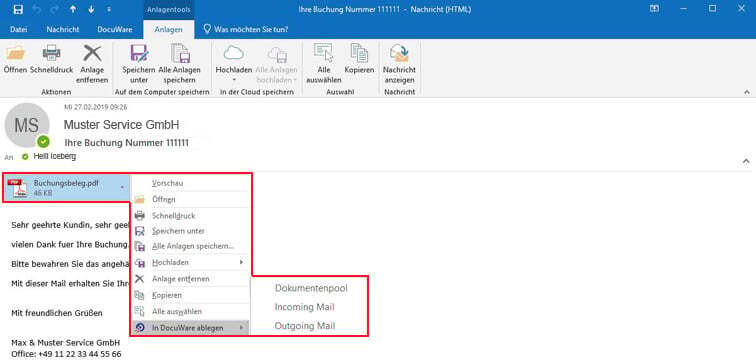Save with the title bar disk icon
Image resolution: width=756 pixels, height=360 pixels.
pyautogui.click(x=18, y=9)
